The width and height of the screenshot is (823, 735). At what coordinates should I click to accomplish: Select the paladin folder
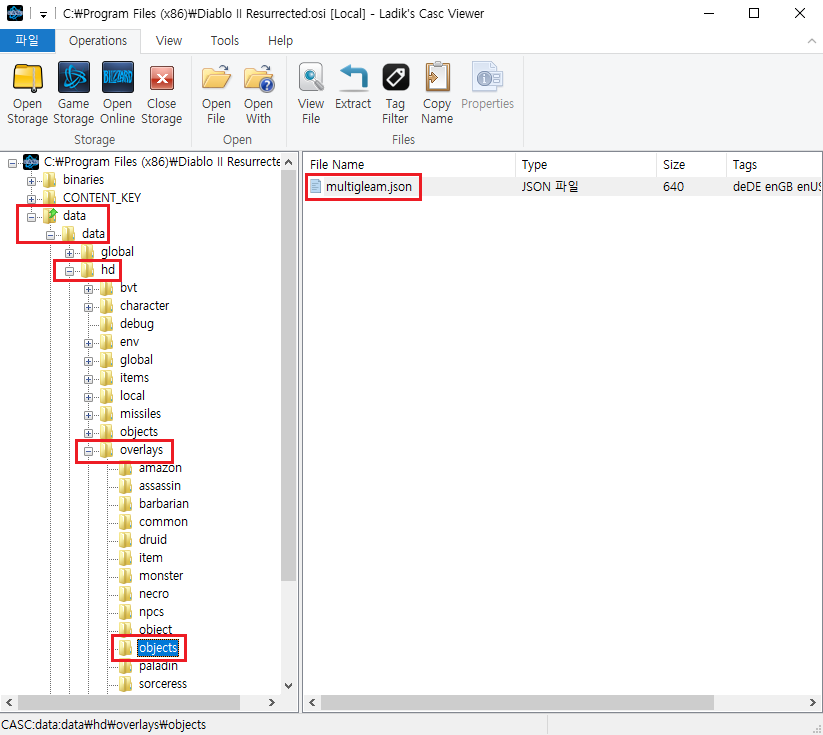158,666
